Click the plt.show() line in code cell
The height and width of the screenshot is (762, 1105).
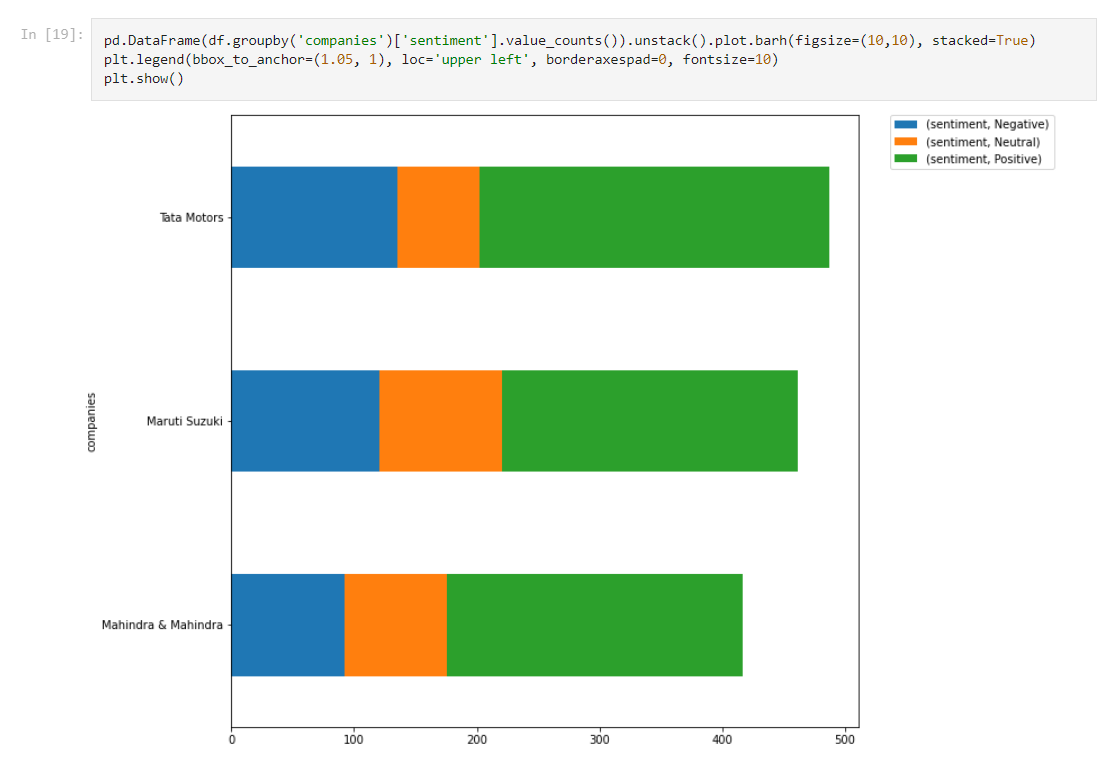(x=144, y=79)
